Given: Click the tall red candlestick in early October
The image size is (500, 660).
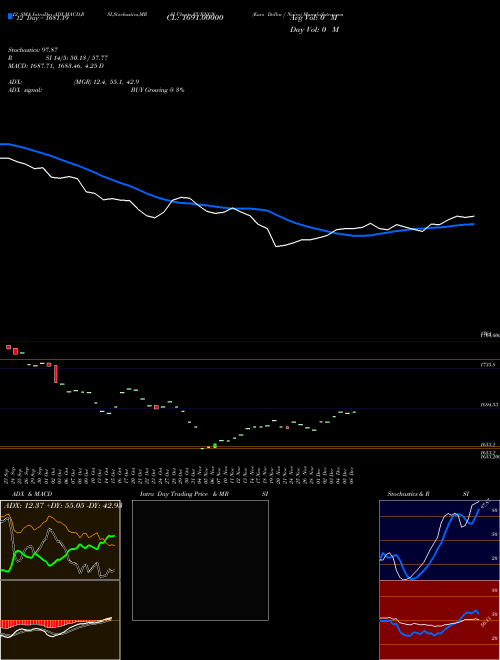Looking at the screenshot, I should tap(56, 374).
